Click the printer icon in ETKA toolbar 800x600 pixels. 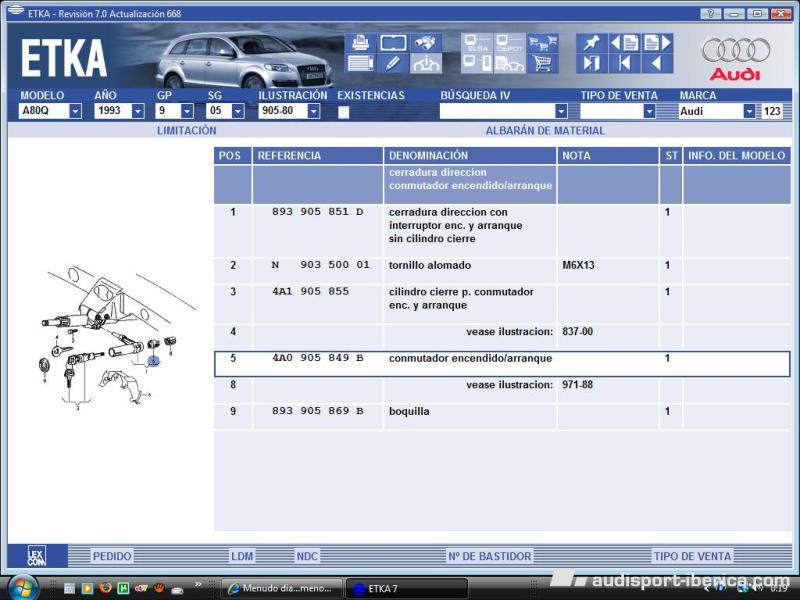[361, 43]
